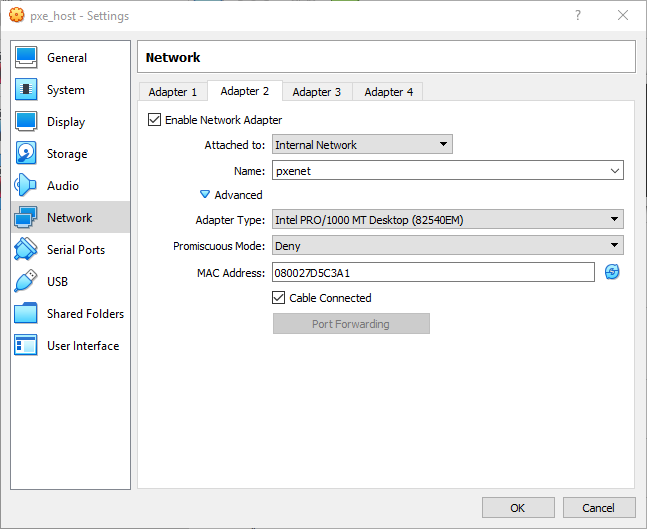
Task: Click the disabled Port Forwarding button
Action: [351, 324]
